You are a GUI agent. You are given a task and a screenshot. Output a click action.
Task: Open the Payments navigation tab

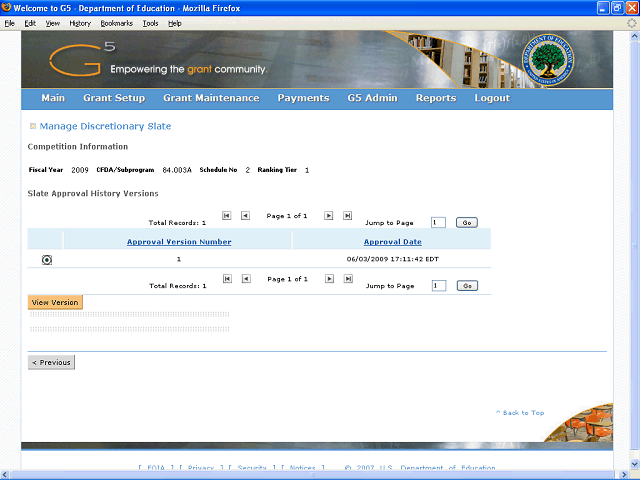point(303,98)
